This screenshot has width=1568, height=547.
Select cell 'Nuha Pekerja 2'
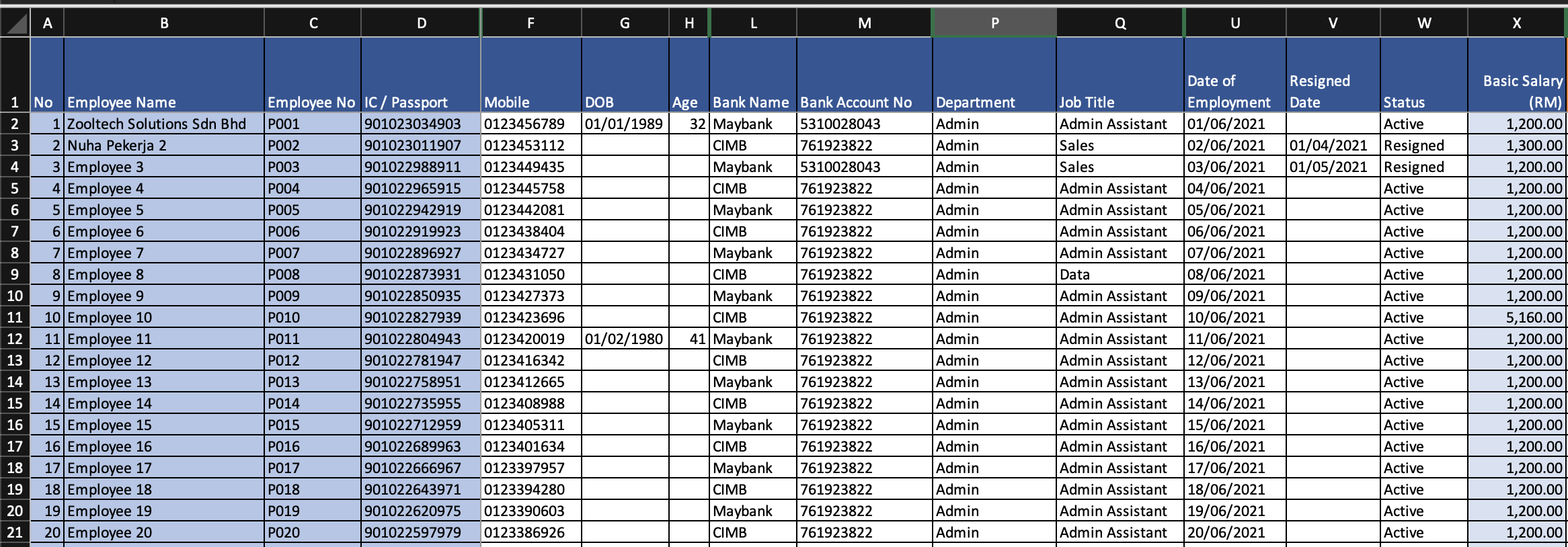[164, 145]
